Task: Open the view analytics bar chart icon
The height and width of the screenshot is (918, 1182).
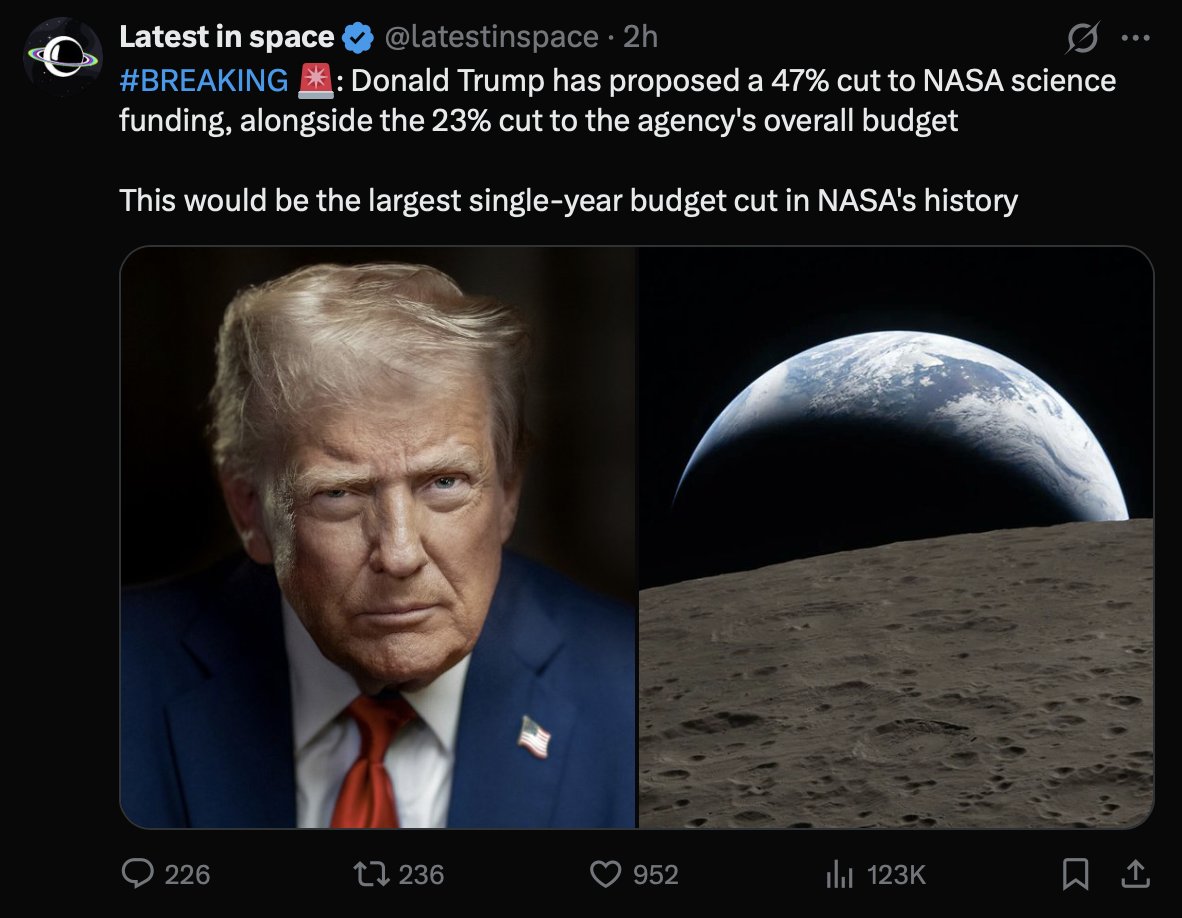Action: 838,874
